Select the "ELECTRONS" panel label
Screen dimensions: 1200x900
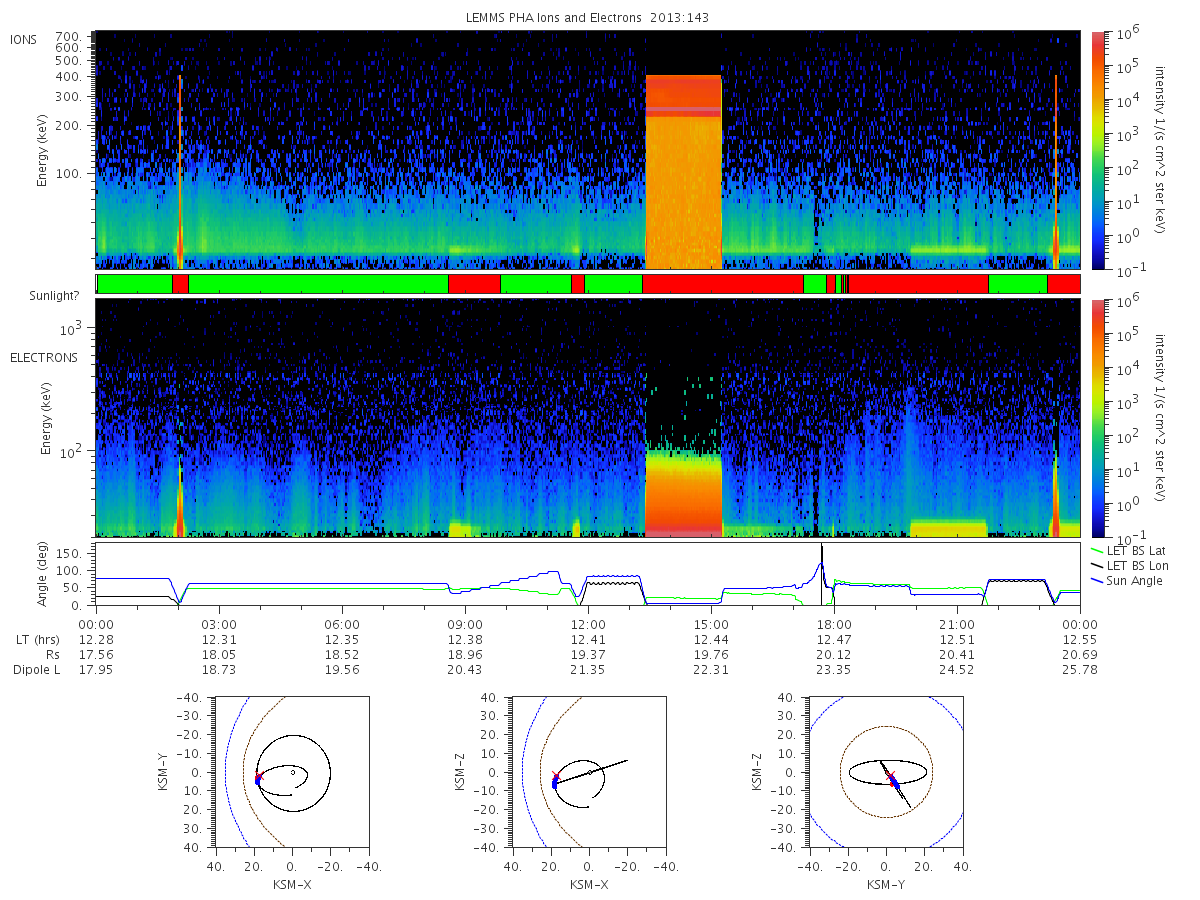[x=43, y=357]
